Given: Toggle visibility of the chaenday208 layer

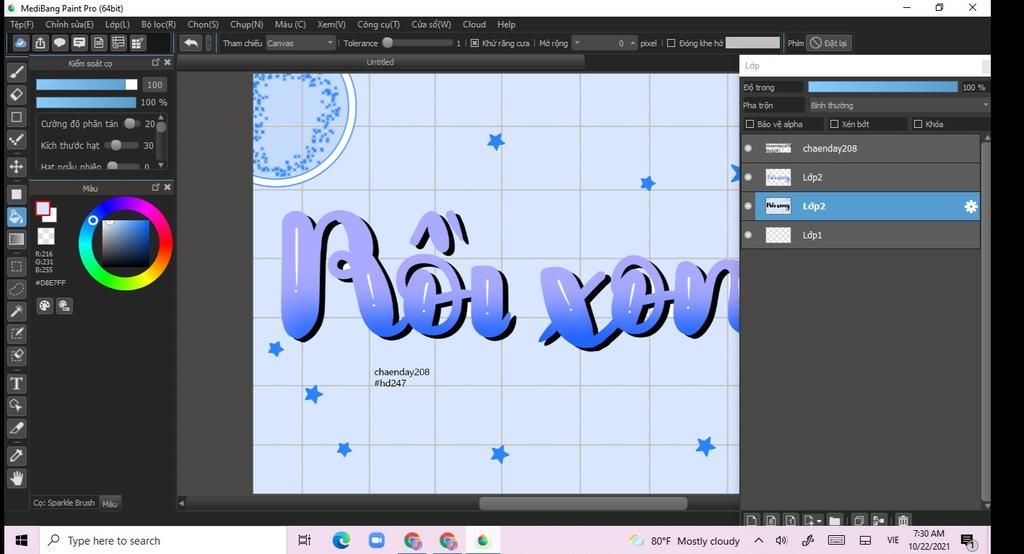Looking at the screenshot, I should 748,148.
